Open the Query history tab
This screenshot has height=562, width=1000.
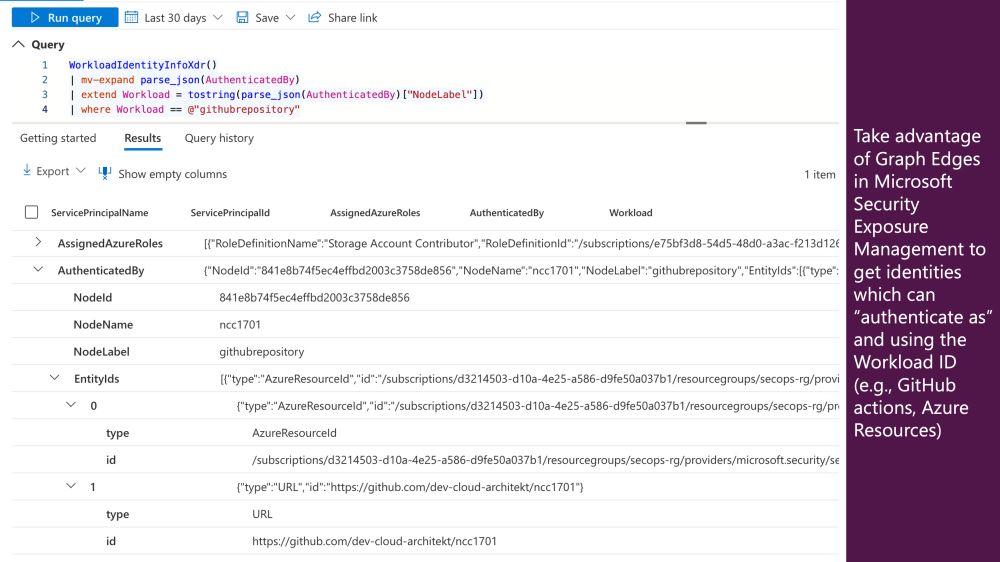point(219,138)
